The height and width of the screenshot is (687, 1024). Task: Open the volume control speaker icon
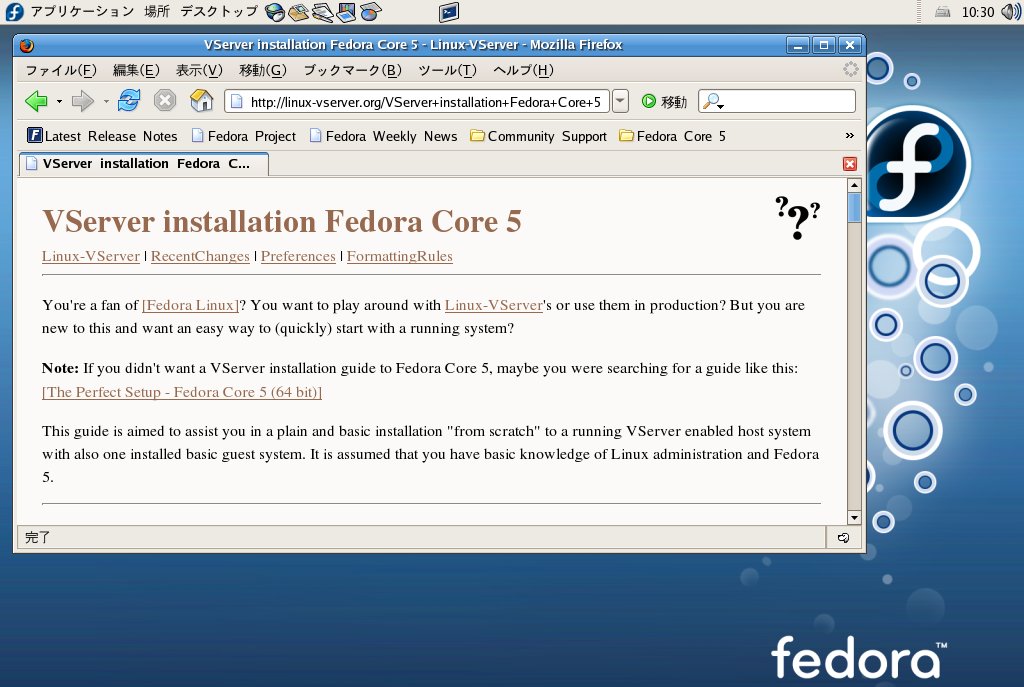(x=1010, y=12)
